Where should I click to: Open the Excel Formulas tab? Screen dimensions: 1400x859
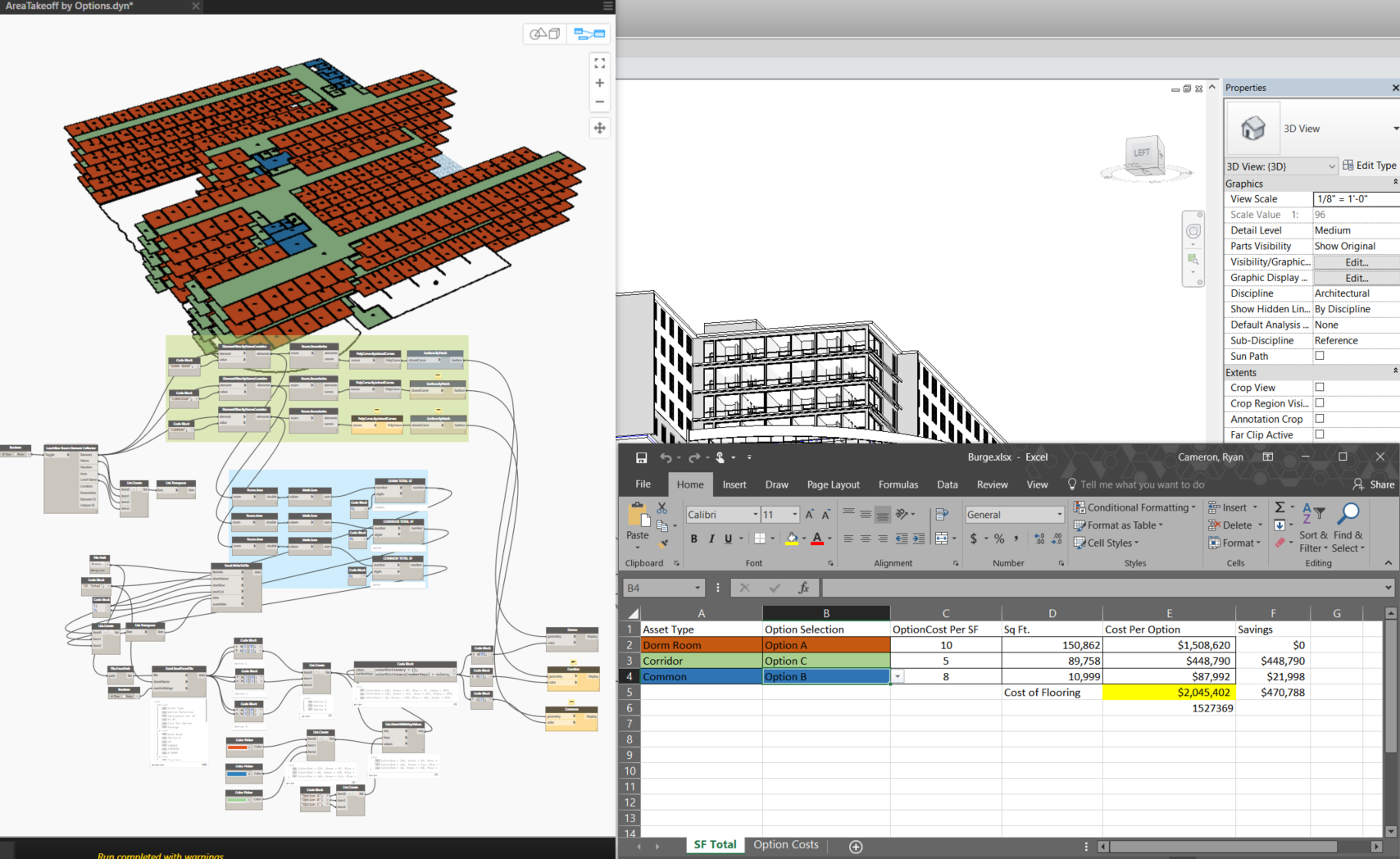click(898, 484)
